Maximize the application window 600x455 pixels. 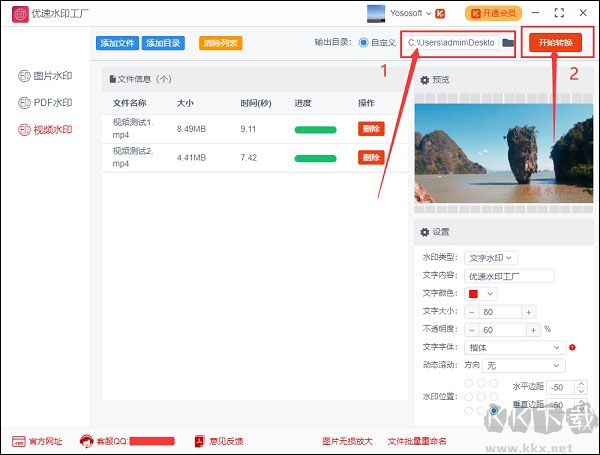(559, 13)
